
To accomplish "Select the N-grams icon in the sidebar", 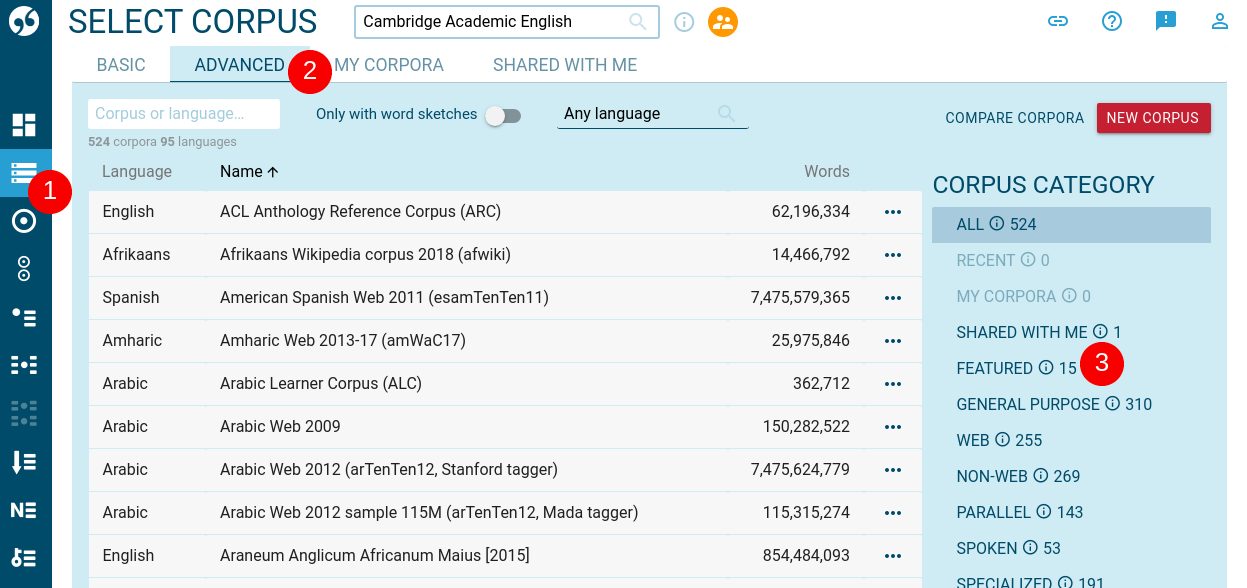I will click(x=24, y=508).
